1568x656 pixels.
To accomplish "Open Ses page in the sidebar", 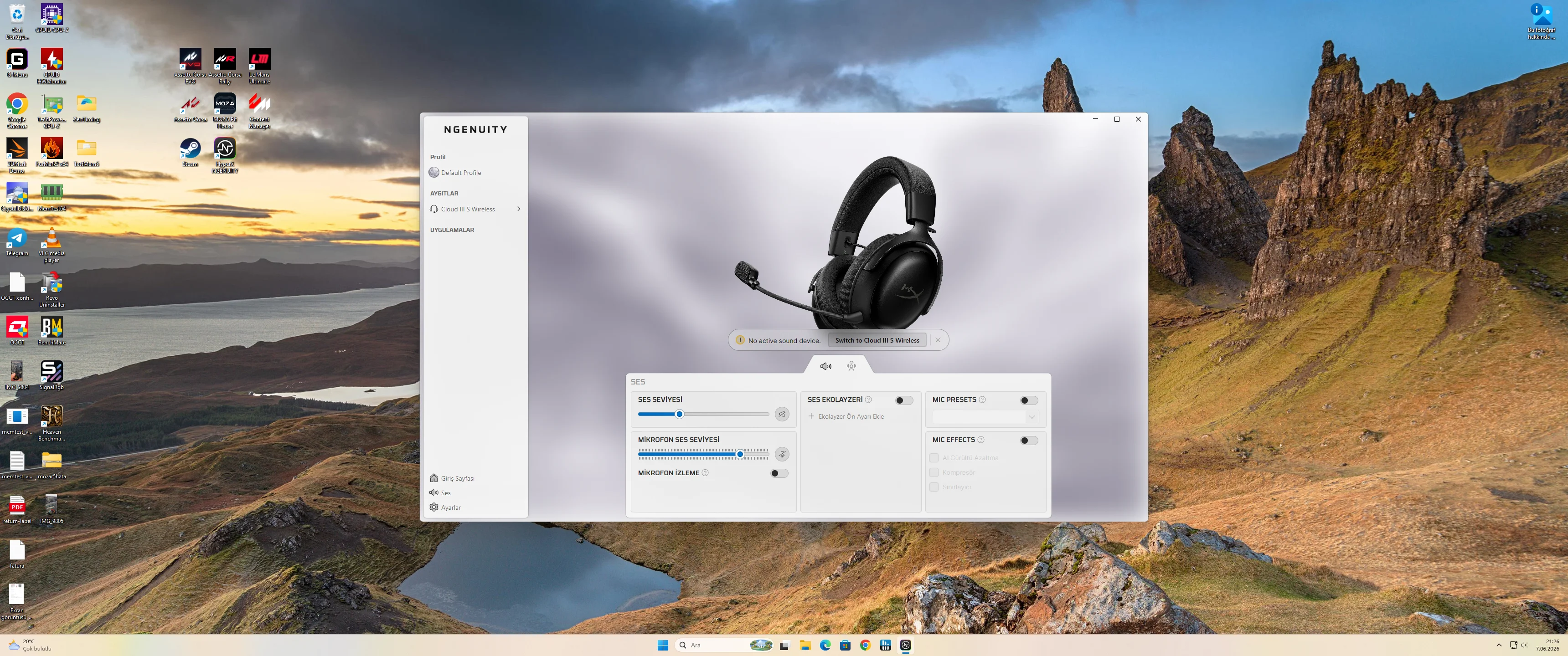I will [440, 493].
